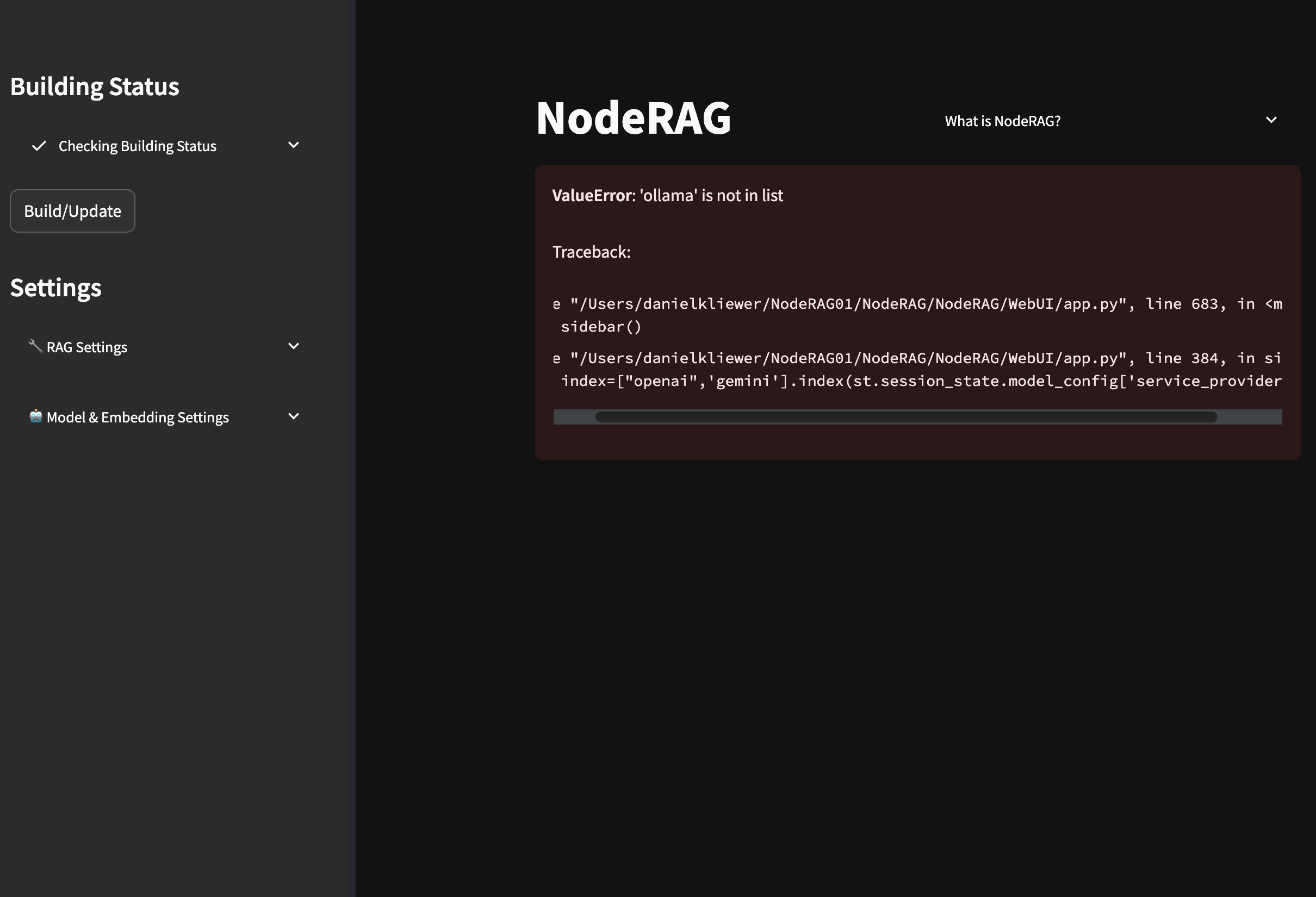Click the robot icon beside Model & Embedding Settings

pos(36,416)
